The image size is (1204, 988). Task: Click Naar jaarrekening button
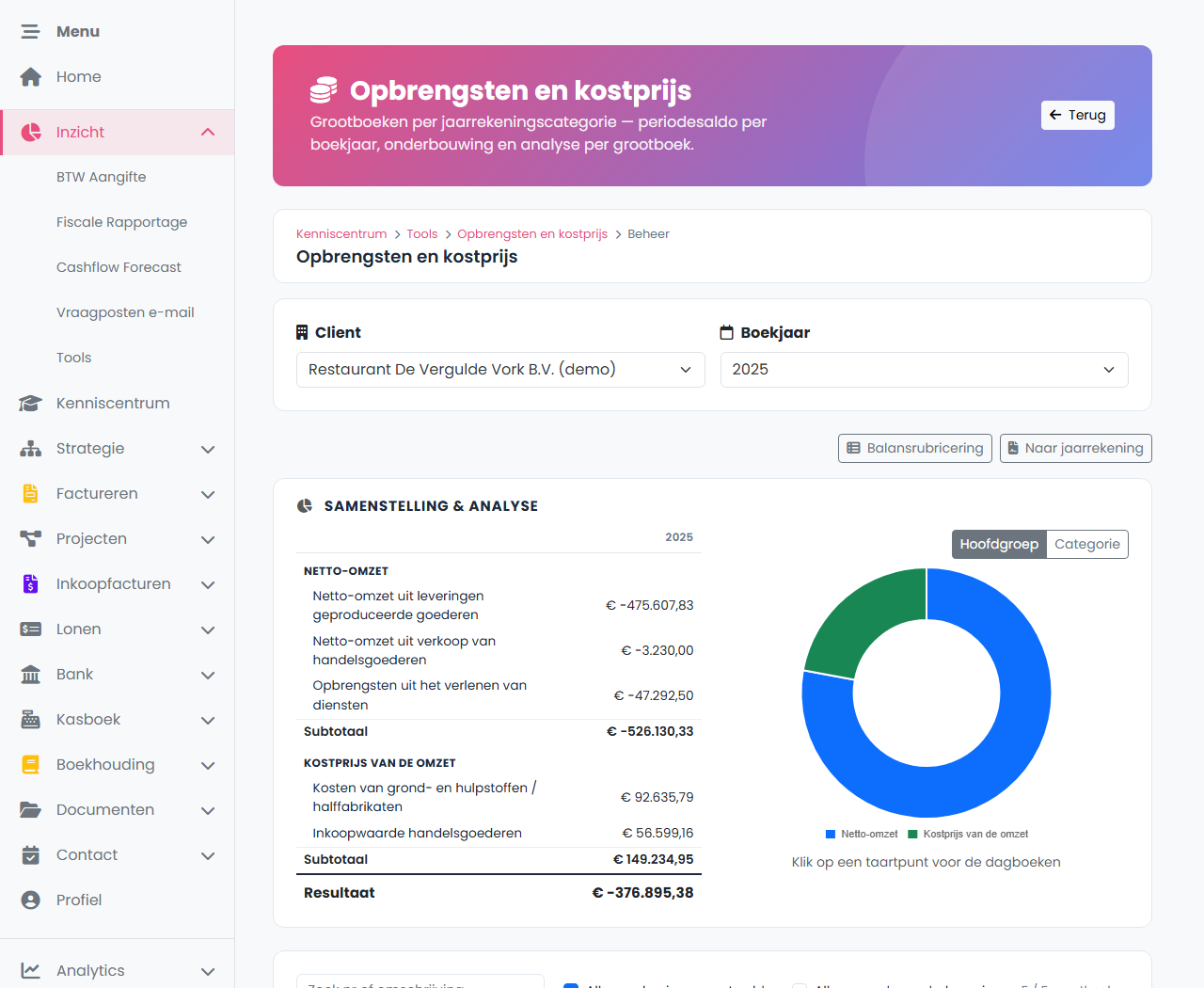coord(1076,448)
